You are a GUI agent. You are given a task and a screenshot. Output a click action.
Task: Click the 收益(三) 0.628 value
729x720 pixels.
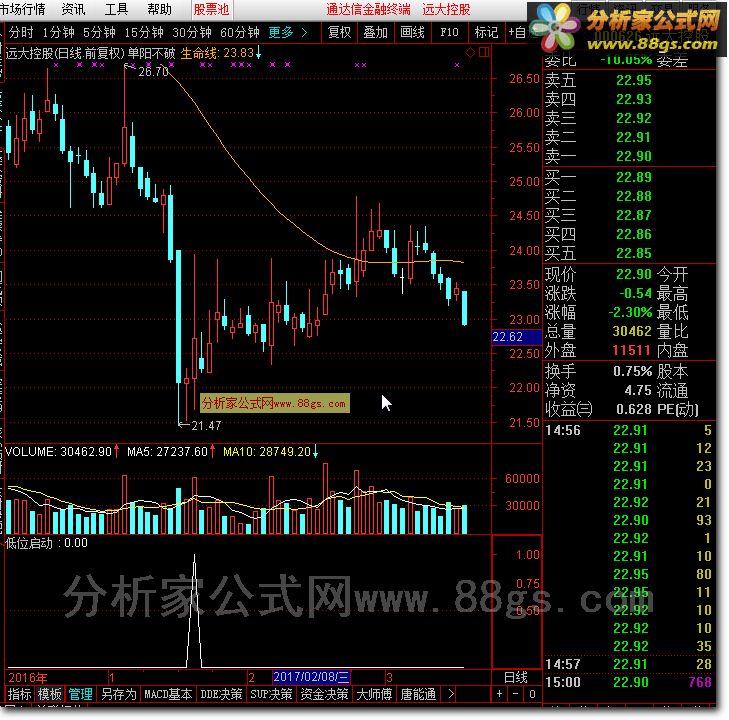click(634, 410)
